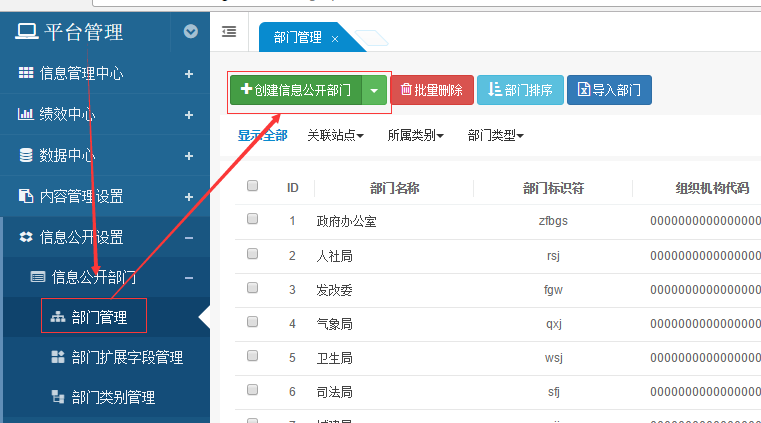Expand the 关联站点 filter dropdown
Screen dimensions: 761x423
[335, 135]
